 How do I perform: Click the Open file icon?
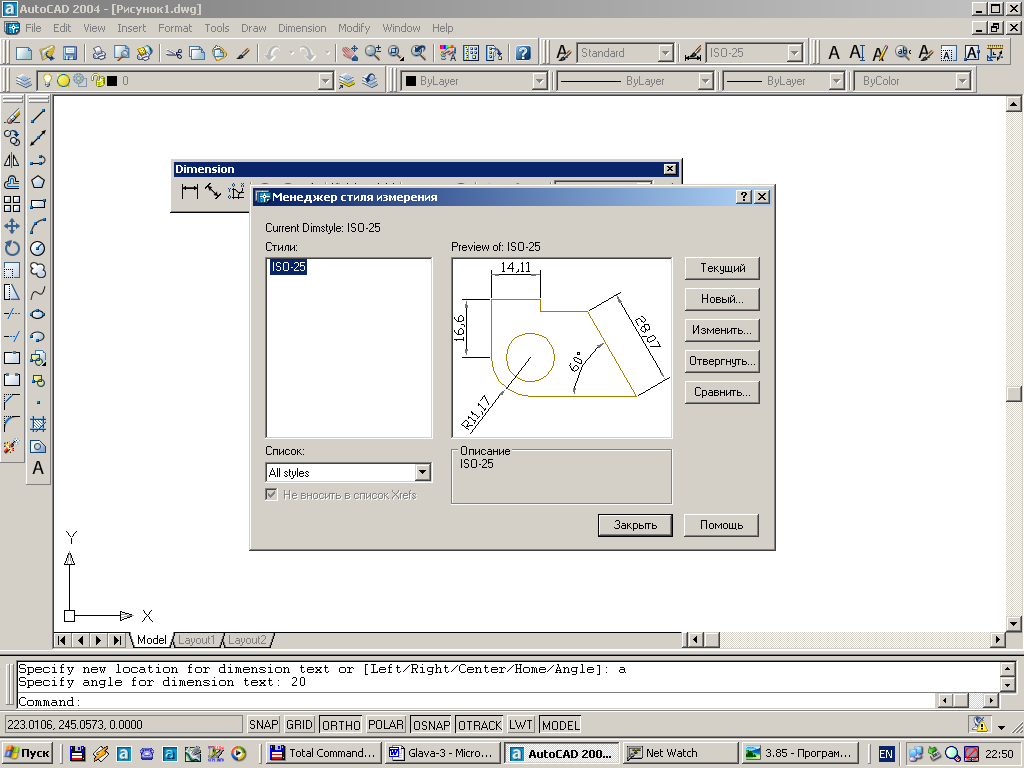pyautogui.click(x=47, y=53)
